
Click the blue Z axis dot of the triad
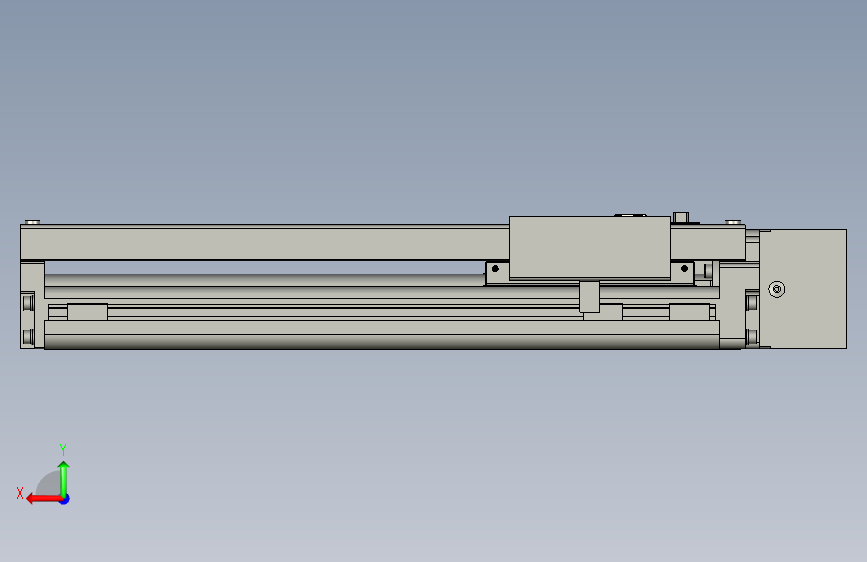(x=65, y=499)
